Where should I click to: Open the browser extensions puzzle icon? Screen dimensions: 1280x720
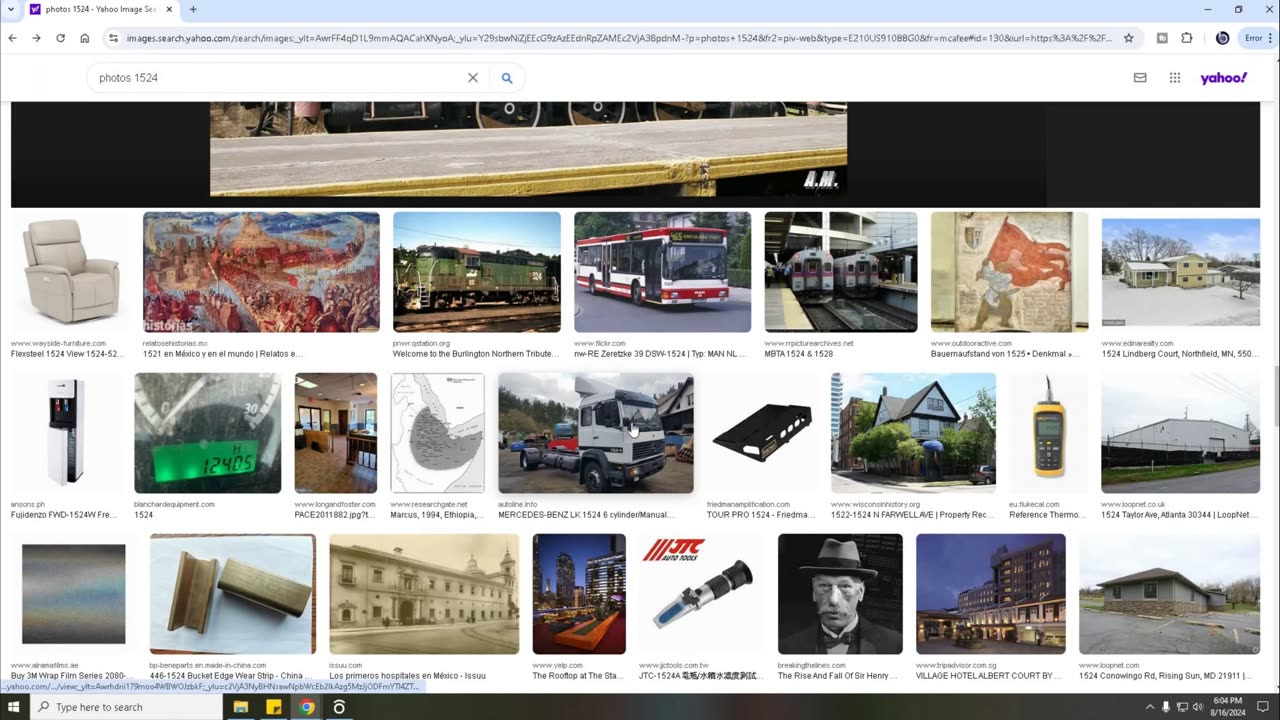[1187, 38]
